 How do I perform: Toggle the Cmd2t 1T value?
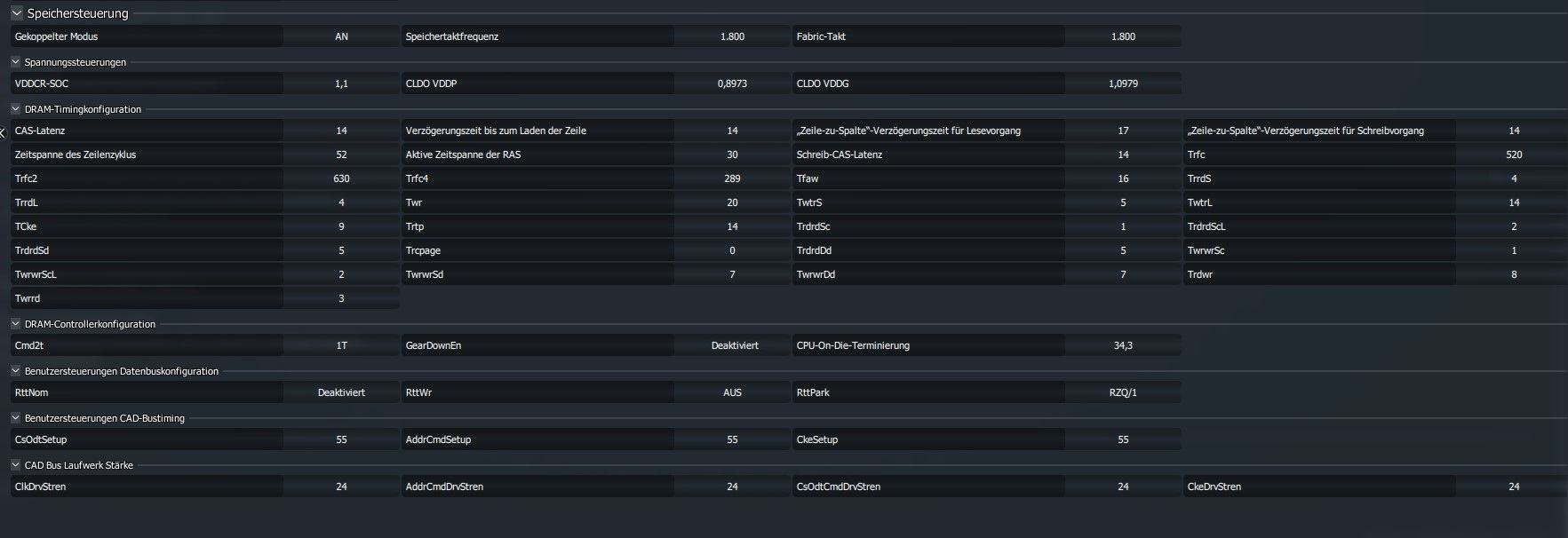341,345
